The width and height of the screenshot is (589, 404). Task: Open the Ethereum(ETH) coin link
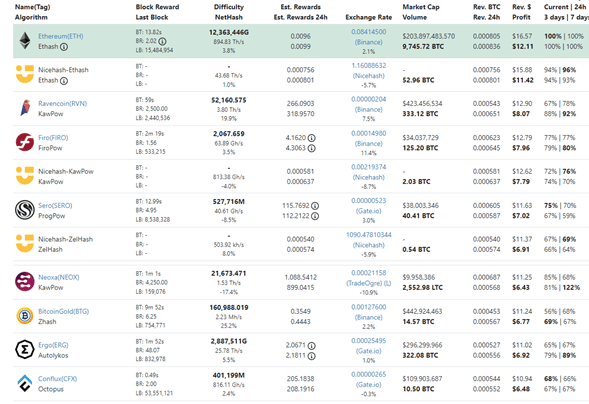point(61,36)
